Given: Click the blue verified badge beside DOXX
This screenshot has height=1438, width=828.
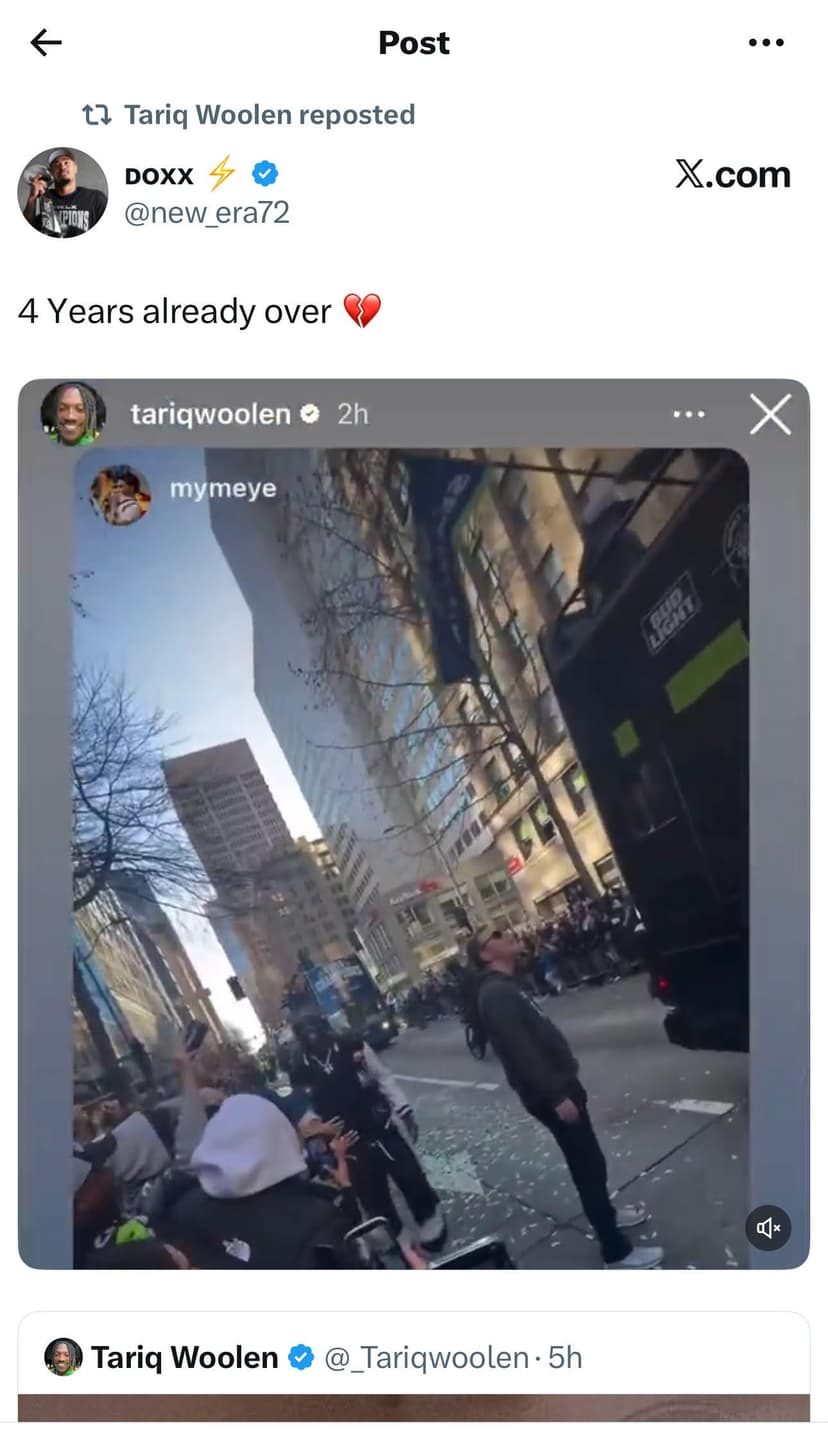Looking at the screenshot, I should pyautogui.click(x=264, y=175).
